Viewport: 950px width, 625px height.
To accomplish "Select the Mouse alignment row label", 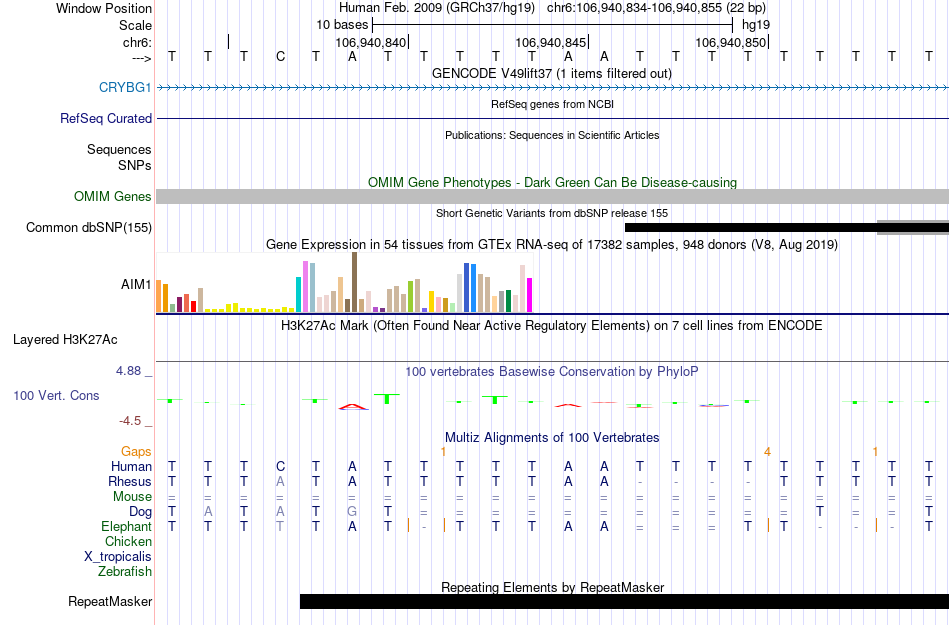I will (x=132, y=497).
